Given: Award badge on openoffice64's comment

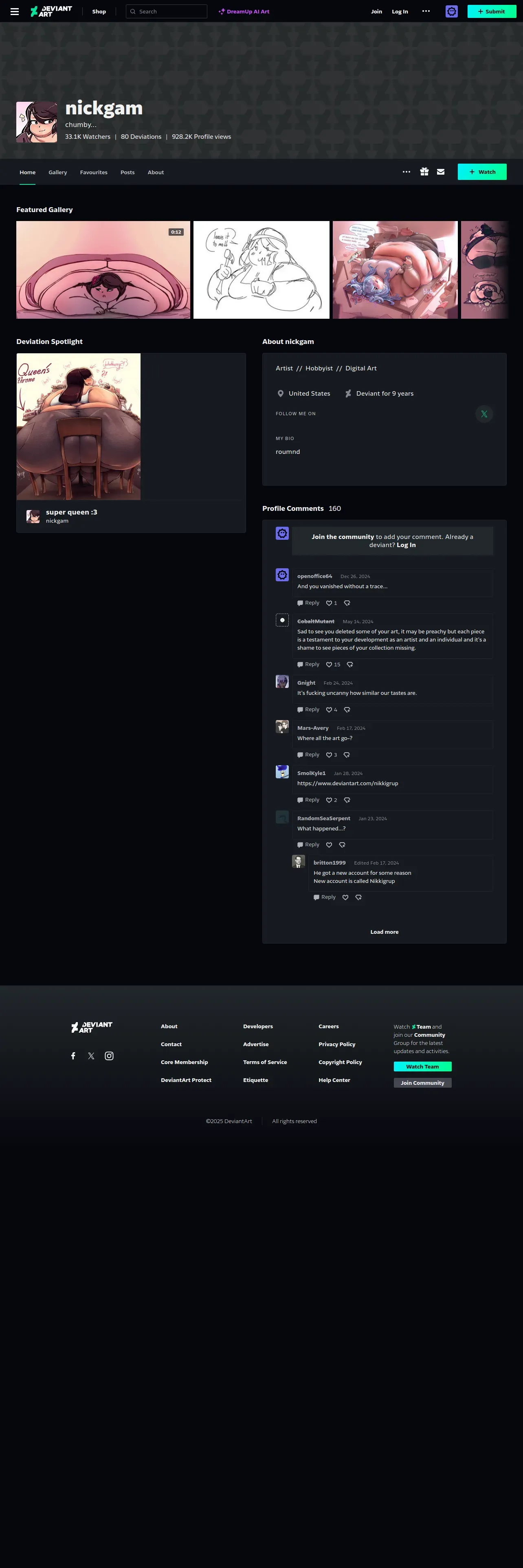Looking at the screenshot, I should click(347, 603).
